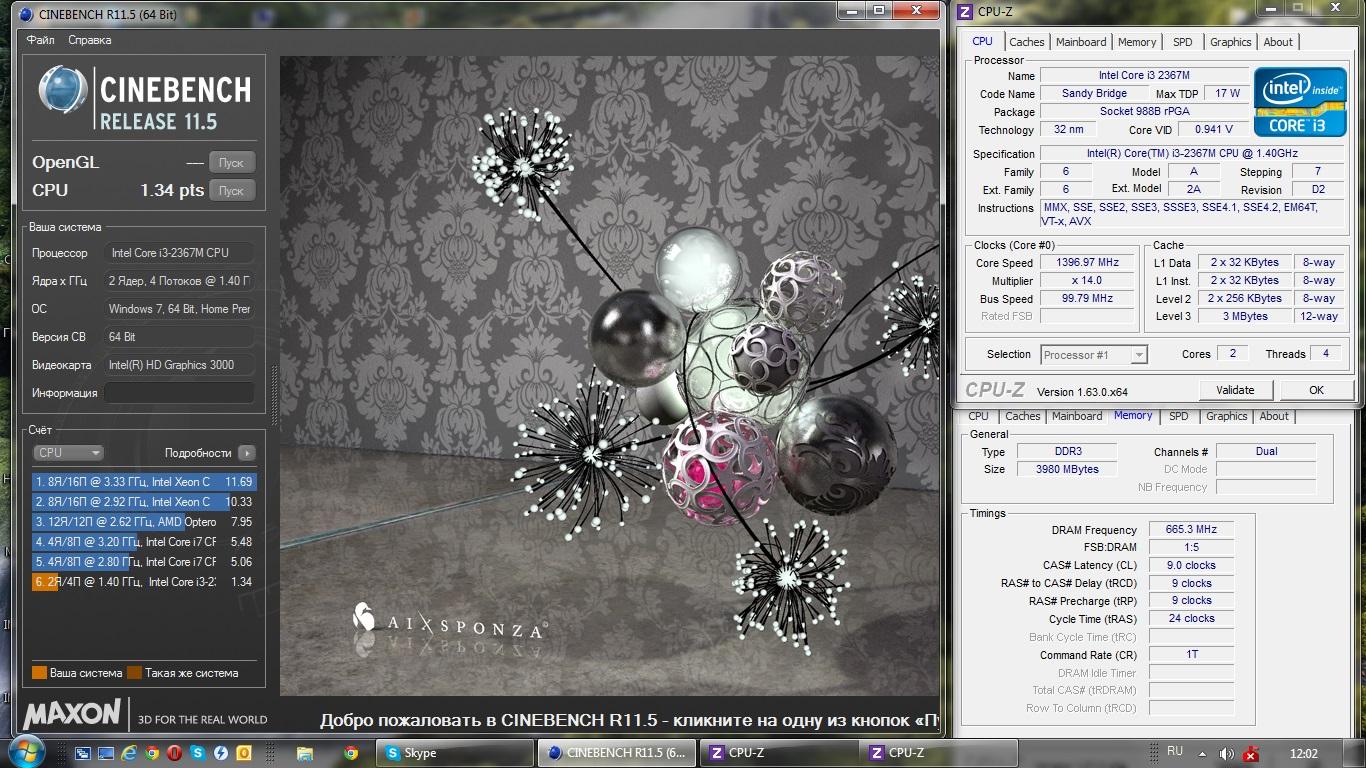Open the clock showing 12:02
The image size is (1366, 768).
click(1303, 754)
